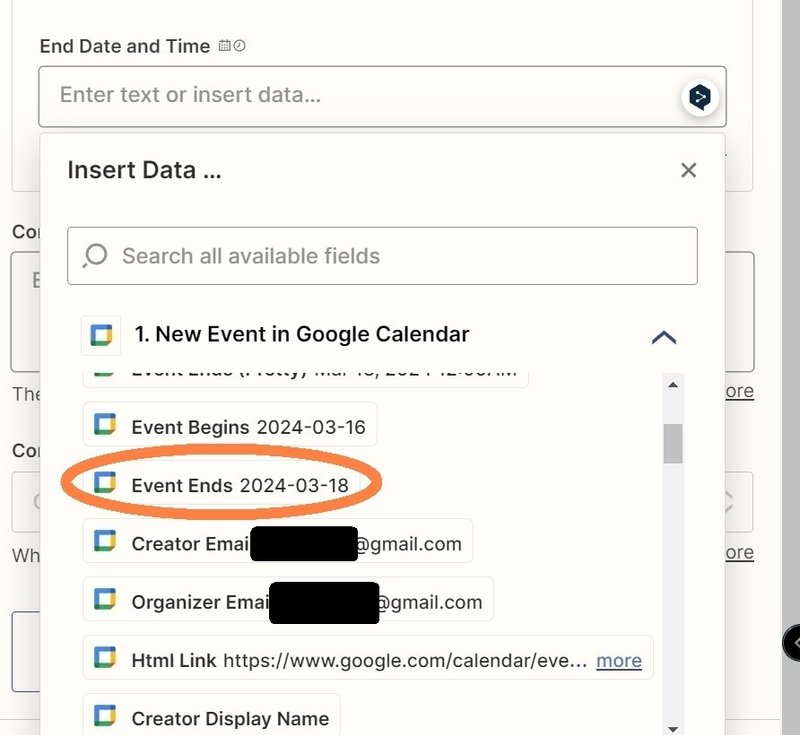The image size is (800, 735).
Task: Select the Event Begins 2024-03-16 field
Action: tap(230, 424)
